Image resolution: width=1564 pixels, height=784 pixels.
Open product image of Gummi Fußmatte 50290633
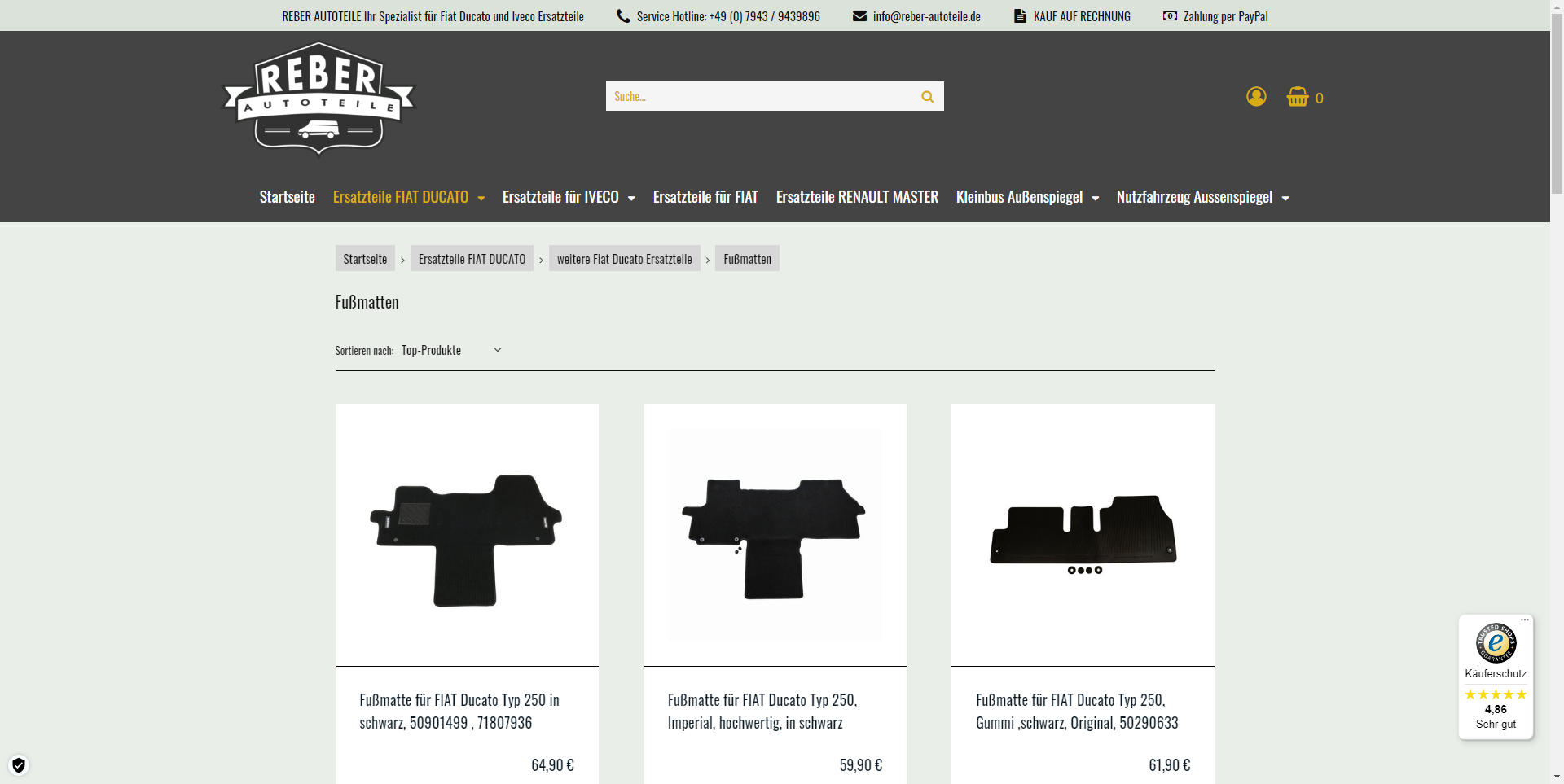1083,535
